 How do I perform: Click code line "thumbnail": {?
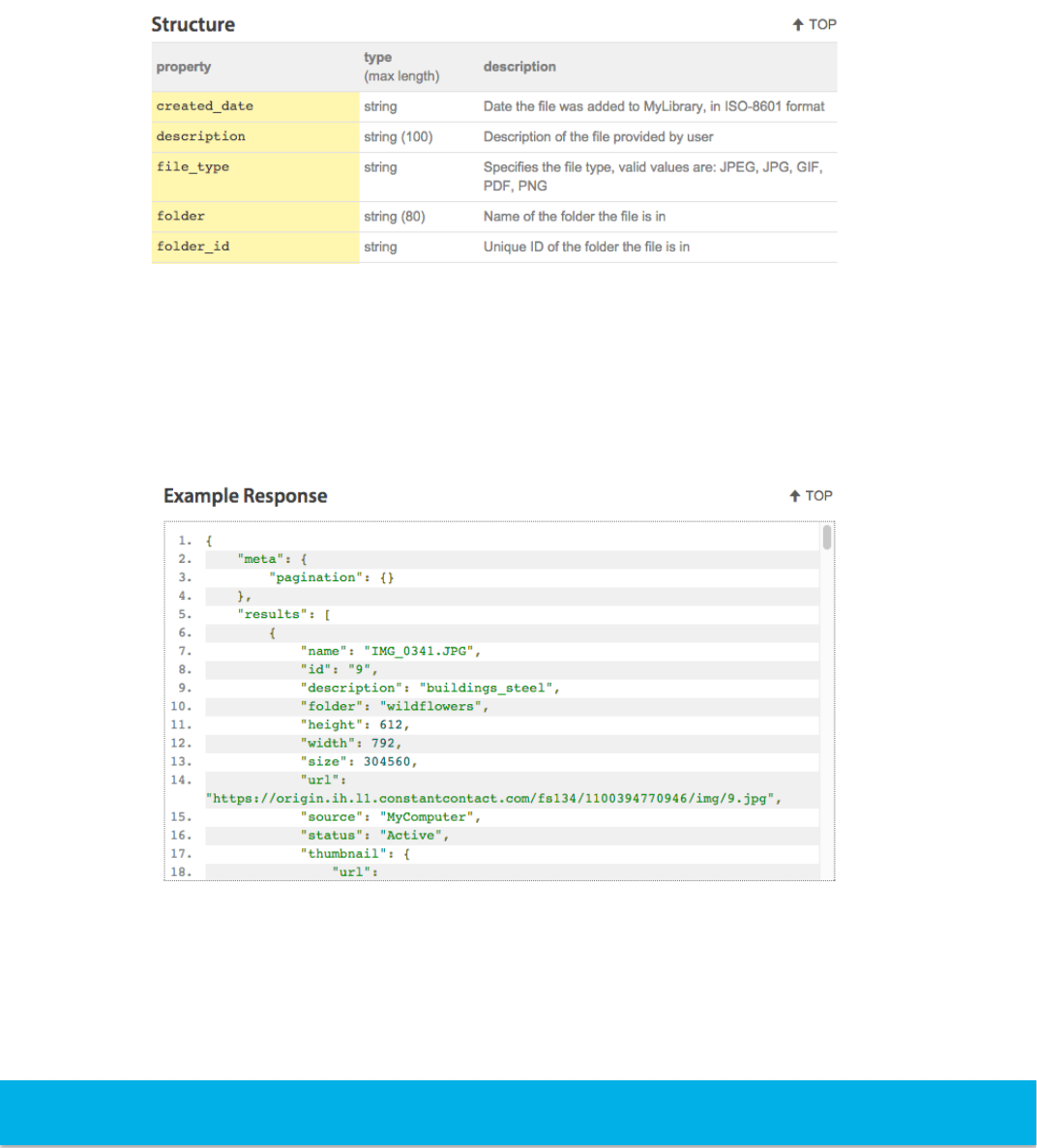click(354, 854)
